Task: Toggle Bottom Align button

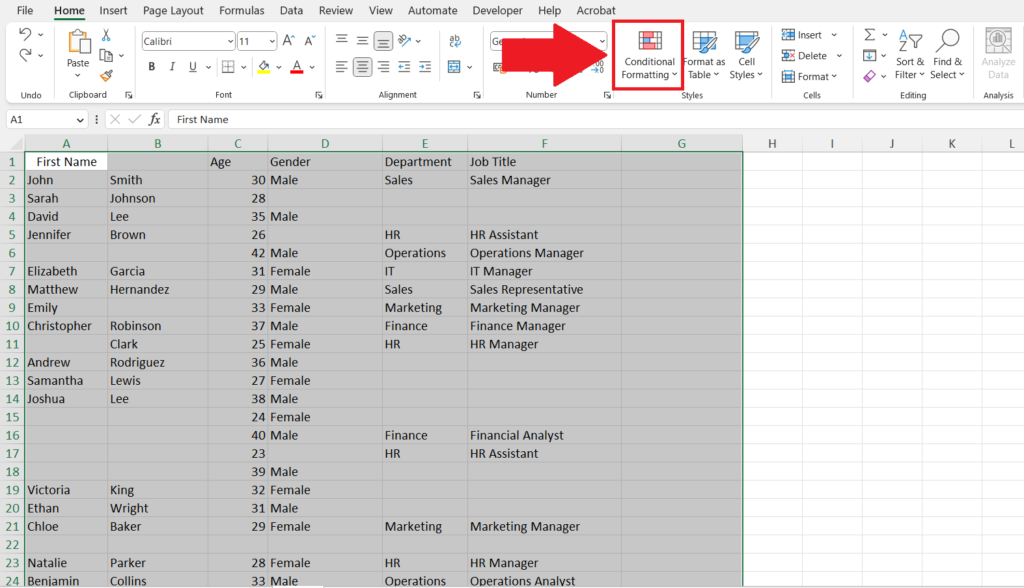Action: (383, 41)
